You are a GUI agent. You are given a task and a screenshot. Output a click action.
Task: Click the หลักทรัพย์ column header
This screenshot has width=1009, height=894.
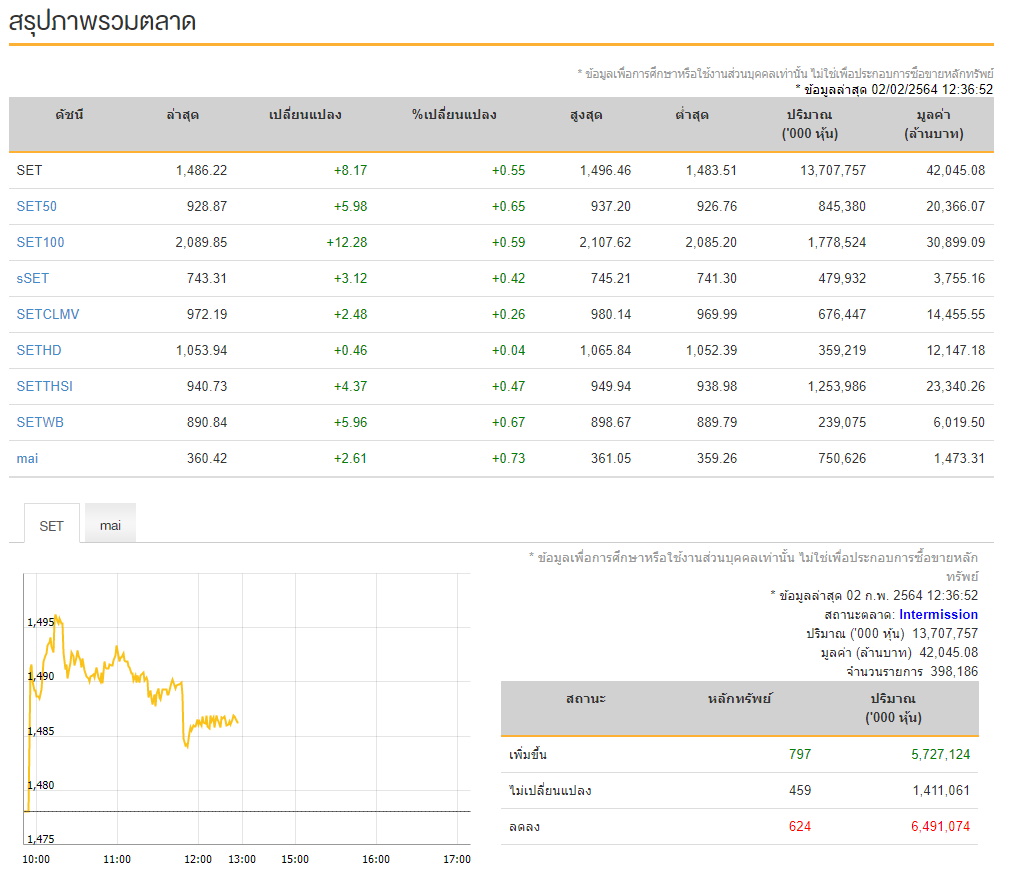pos(739,699)
